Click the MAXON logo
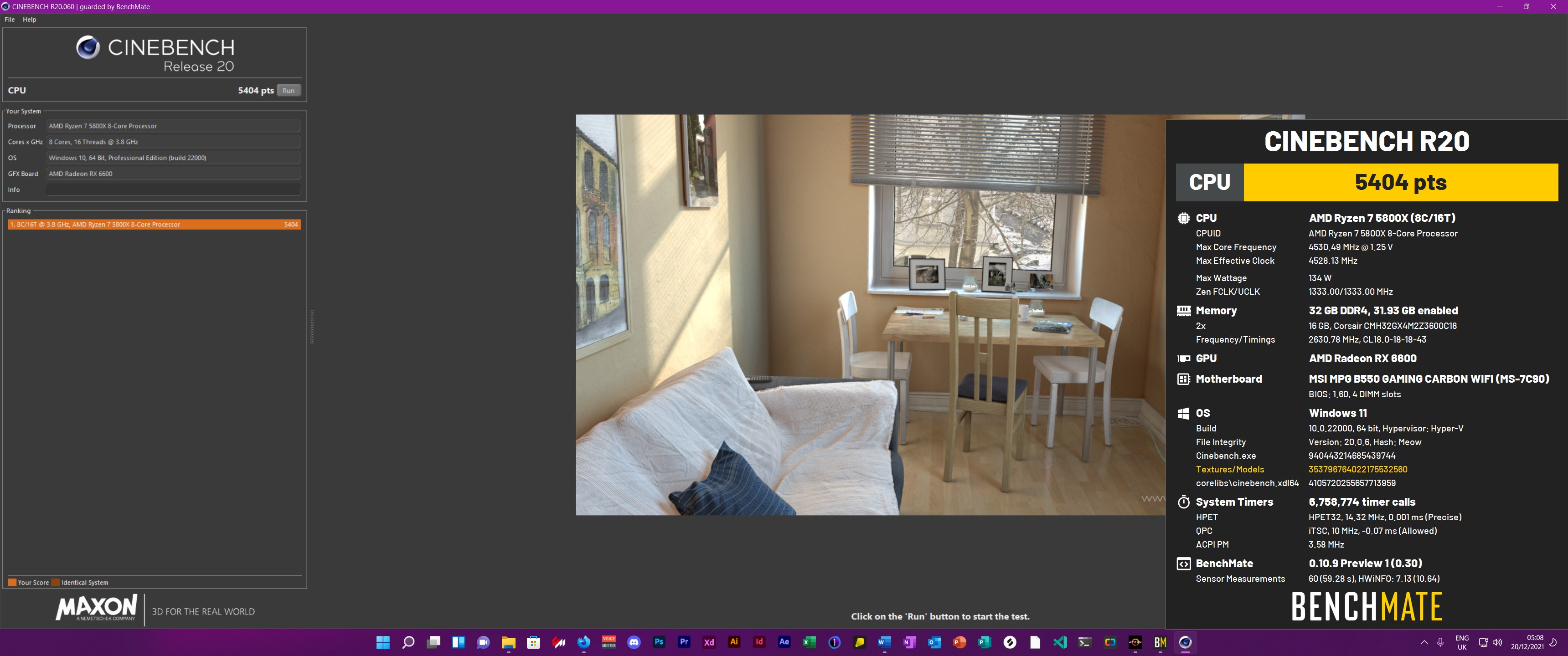The image size is (1568, 656). (x=96, y=607)
